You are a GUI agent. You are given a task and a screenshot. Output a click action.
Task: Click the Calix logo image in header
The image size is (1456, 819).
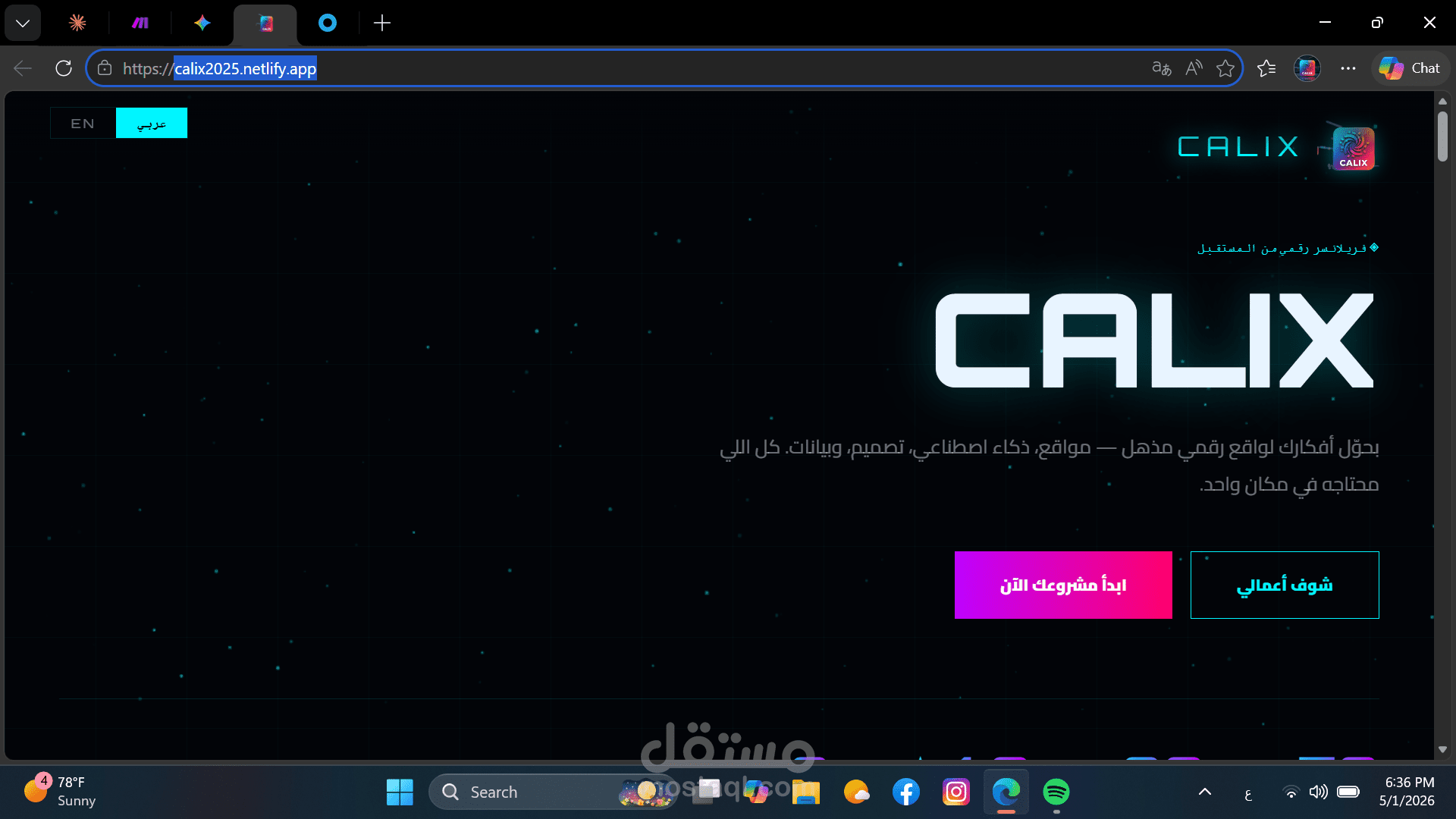point(1354,148)
